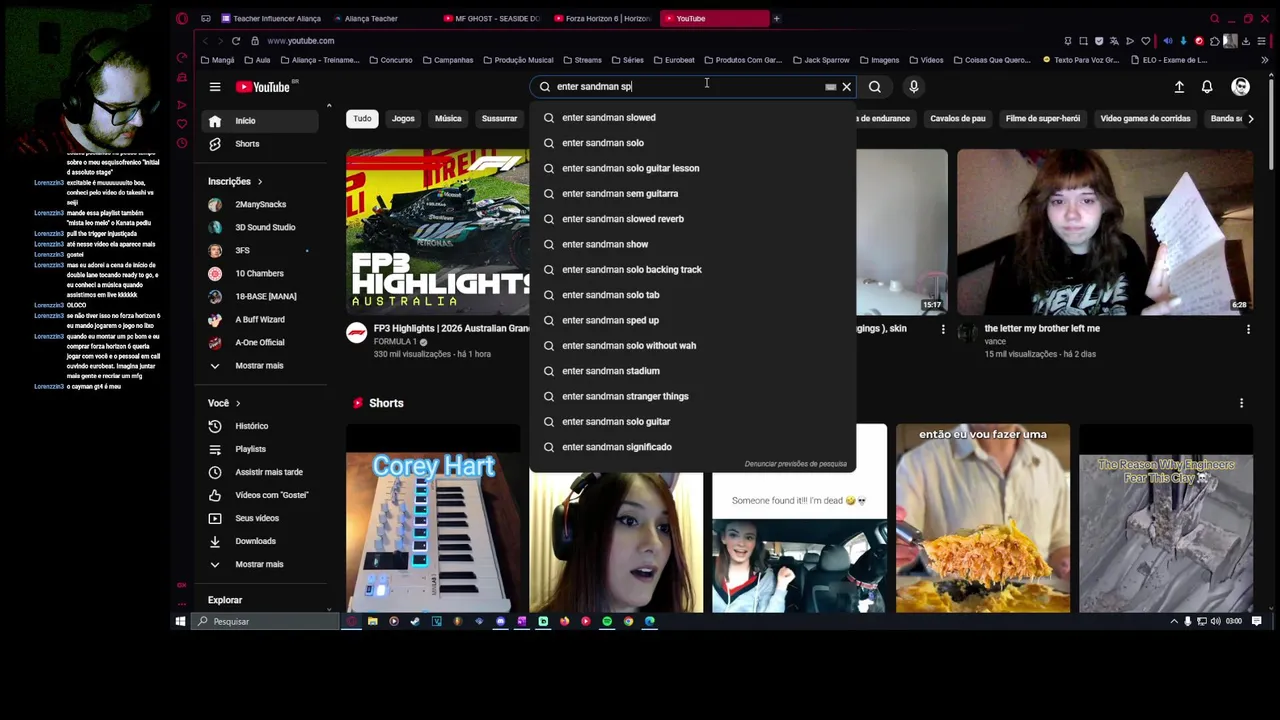Switch to Forza Horizon 6 browser tab
This screenshot has width=1280, height=720.
click(x=601, y=18)
